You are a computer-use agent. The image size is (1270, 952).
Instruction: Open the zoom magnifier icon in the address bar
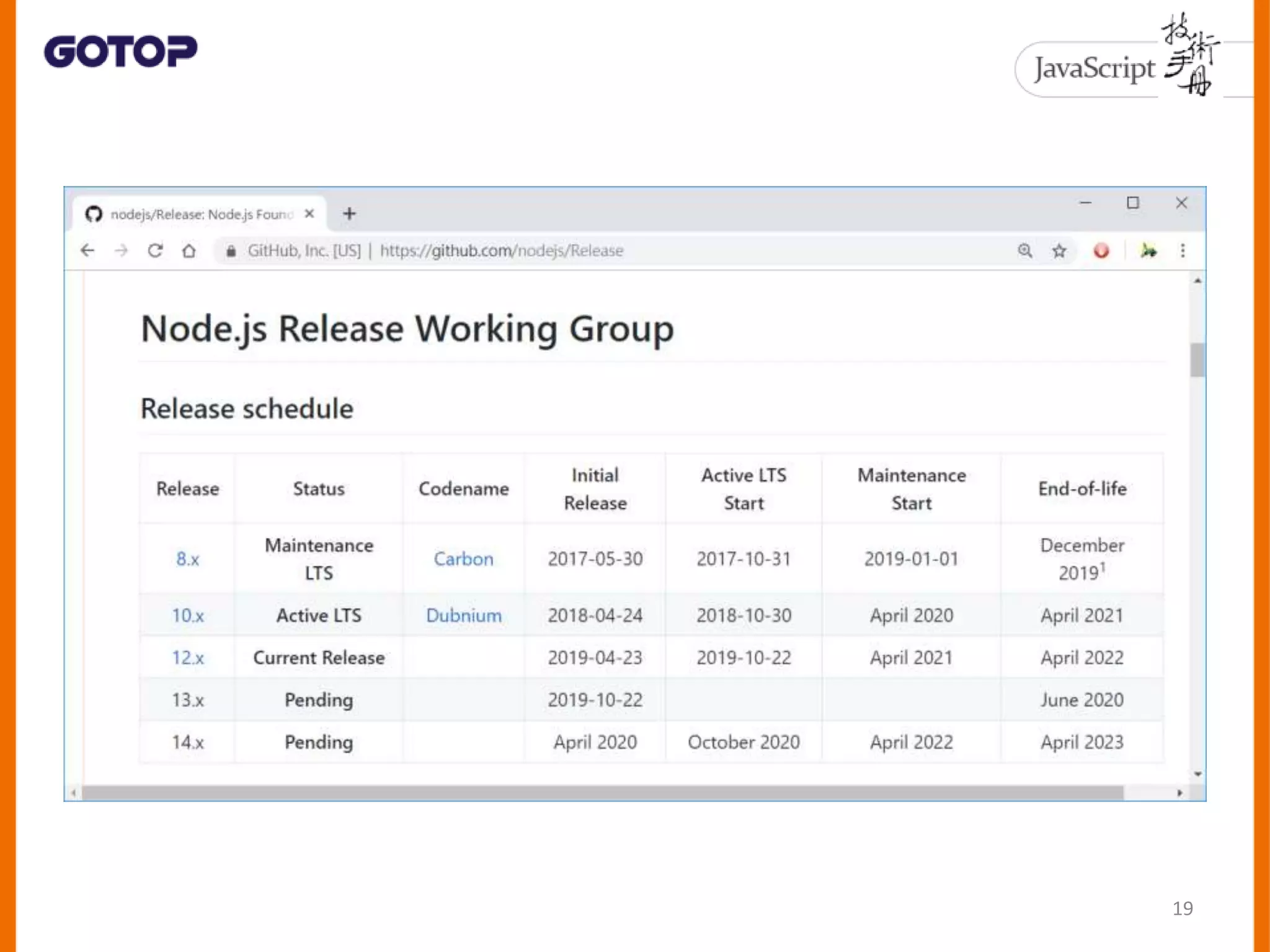1025,250
